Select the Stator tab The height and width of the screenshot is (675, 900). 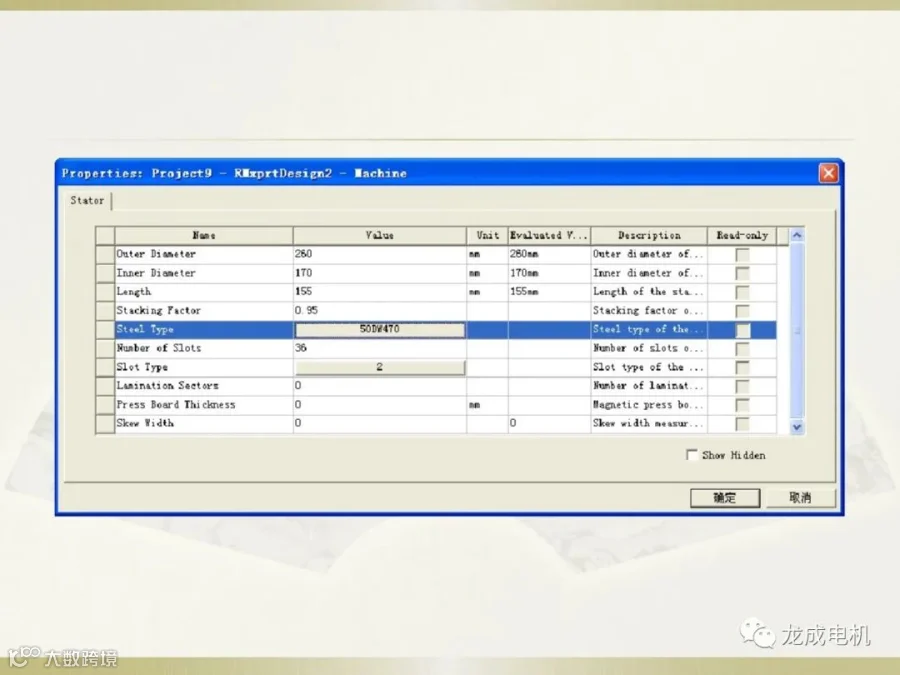87,200
